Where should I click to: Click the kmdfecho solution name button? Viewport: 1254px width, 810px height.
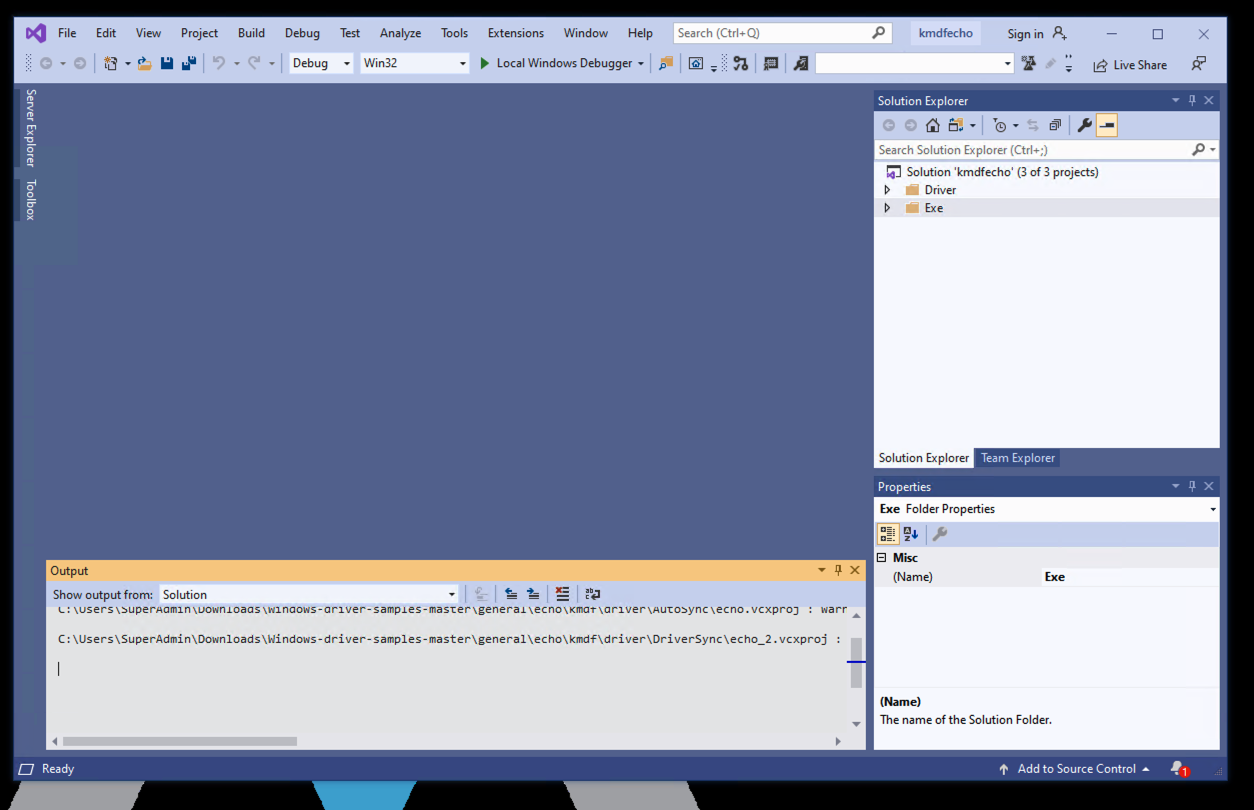tap(946, 33)
